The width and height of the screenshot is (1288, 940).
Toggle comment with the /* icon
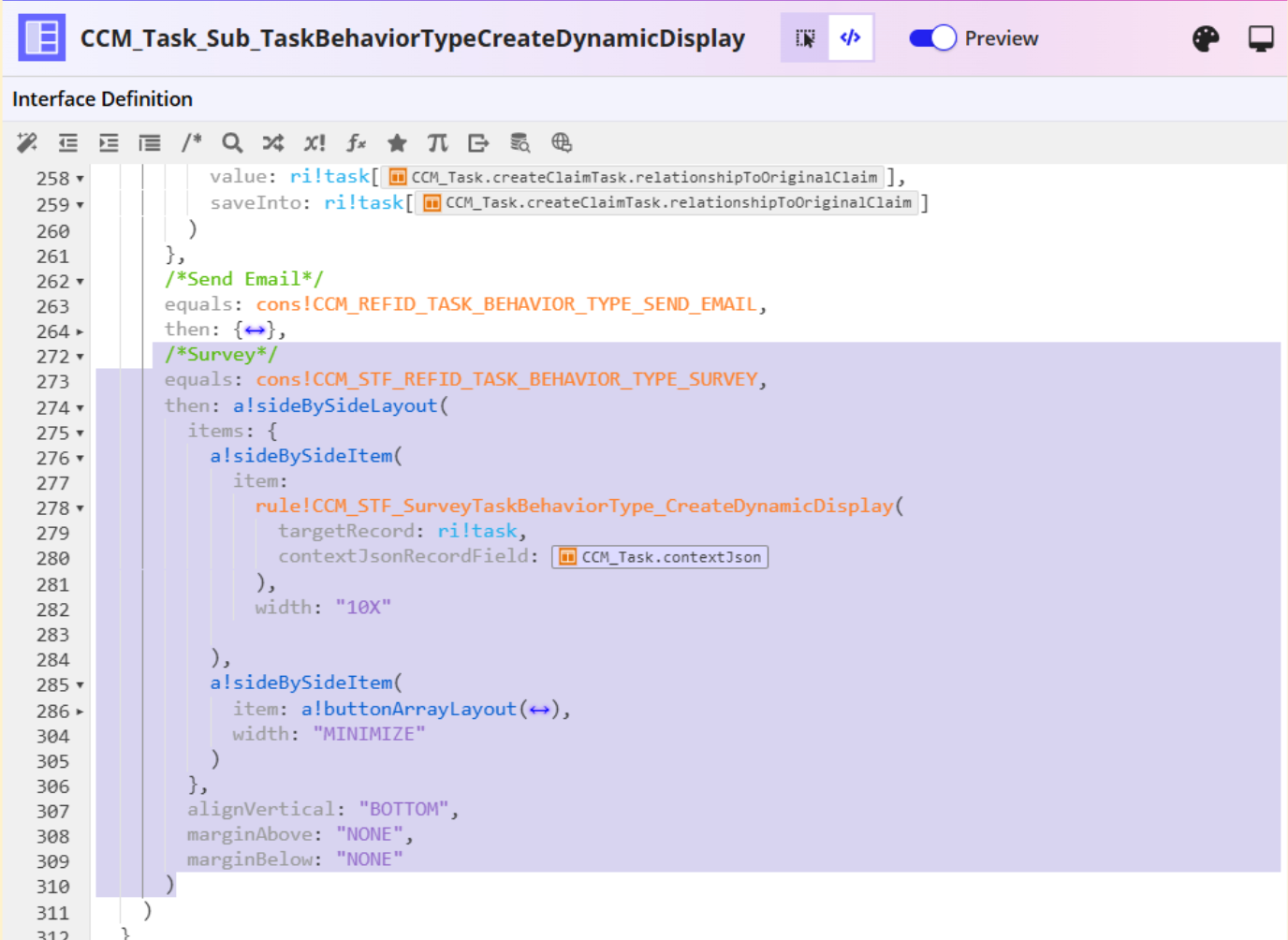[191, 142]
